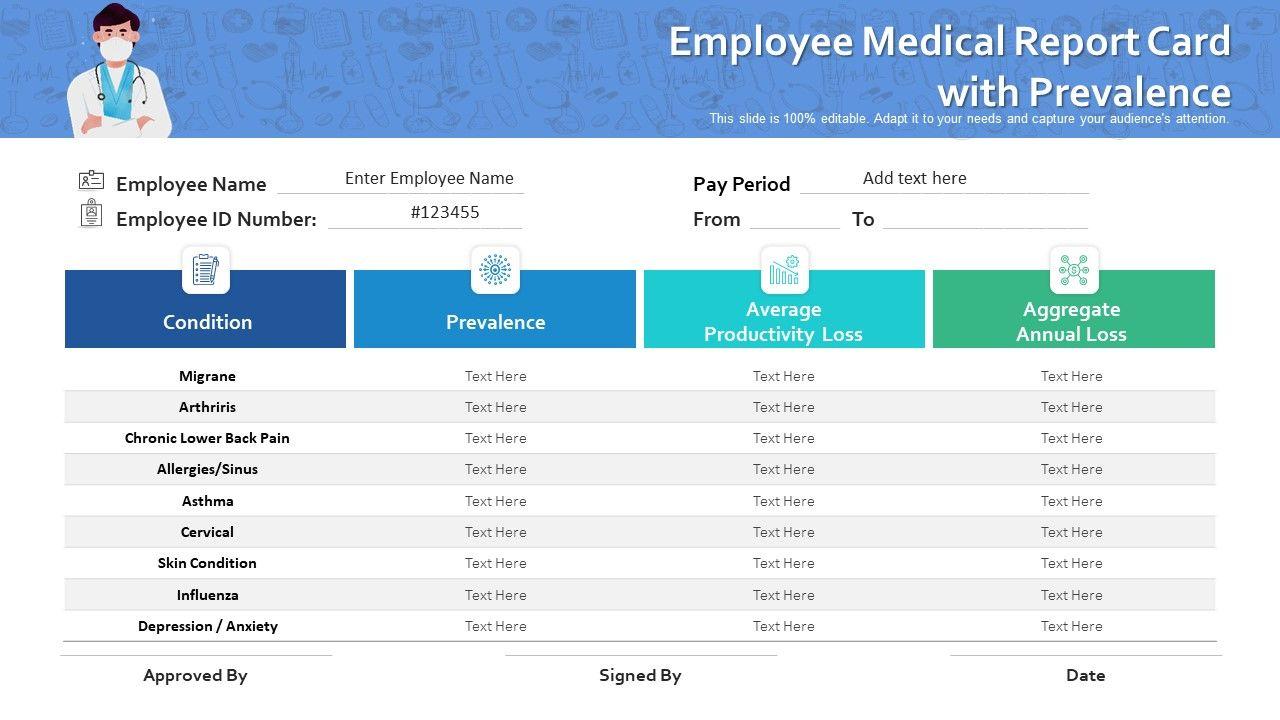Click the declining chart icon above Productivity Loss

[784, 270]
